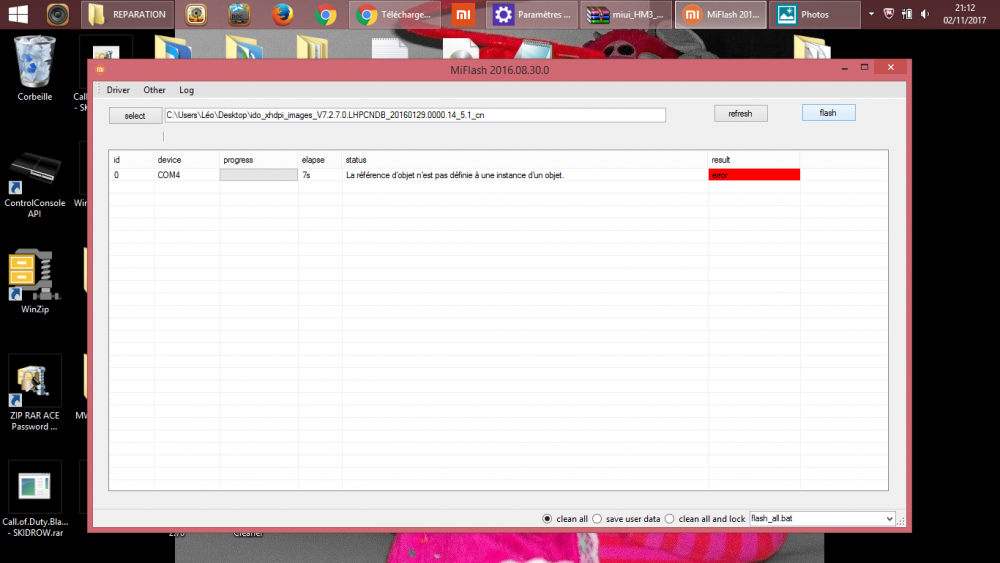The height and width of the screenshot is (563, 1000).
Task: Open the 'DOC' folder icon in the taskbar
Action: (x=239, y=14)
